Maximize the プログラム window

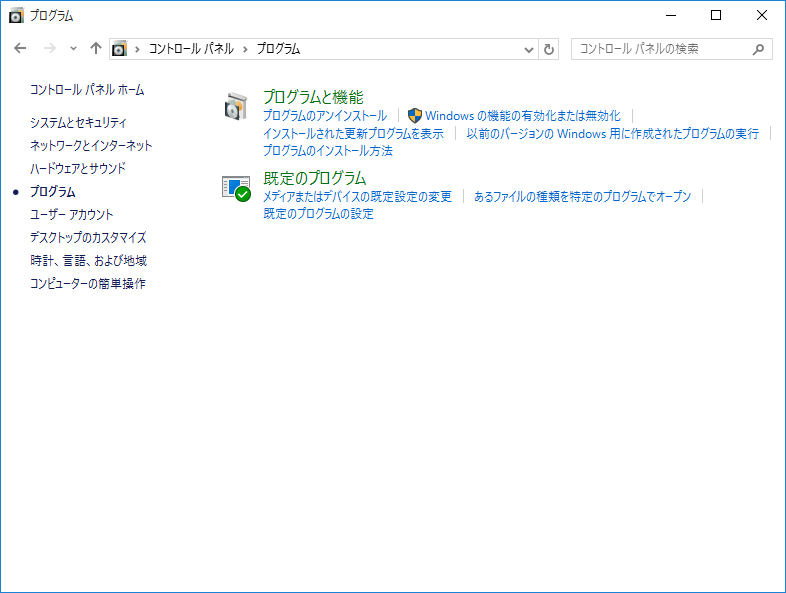pos(716,16)
